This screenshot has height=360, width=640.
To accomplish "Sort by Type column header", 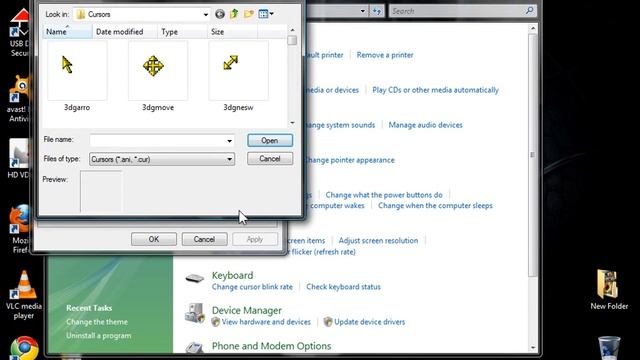I will point(182,31).
